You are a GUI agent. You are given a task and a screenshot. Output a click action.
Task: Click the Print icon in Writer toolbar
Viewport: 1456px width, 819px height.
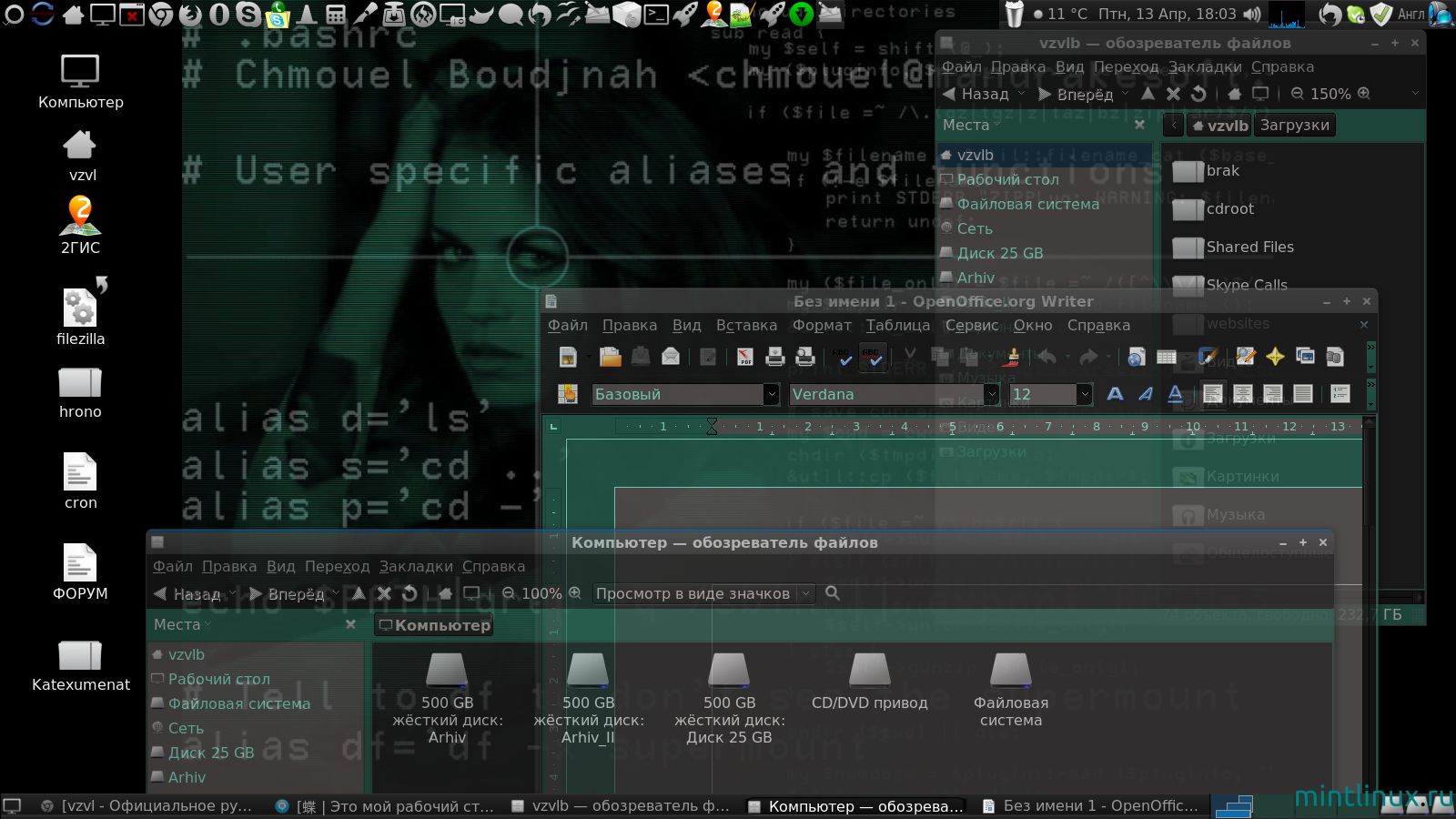click(x=774, y=358)
